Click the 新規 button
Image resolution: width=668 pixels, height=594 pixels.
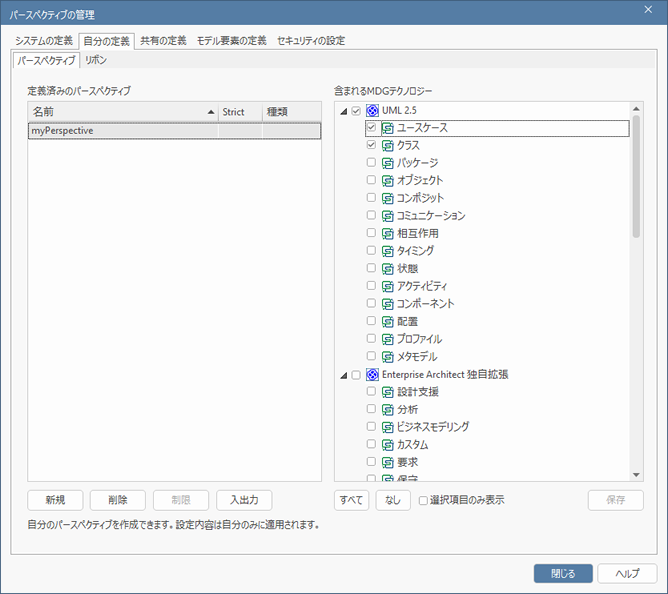[x=55, y=500]
